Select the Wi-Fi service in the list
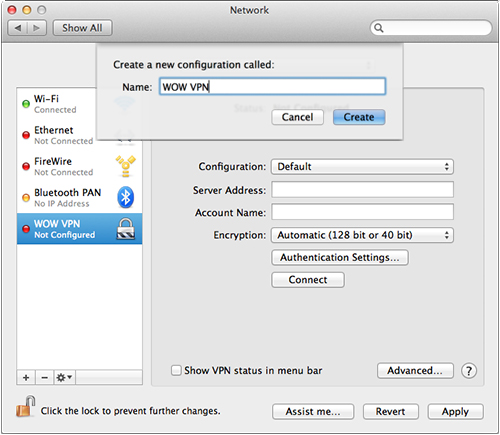Viewport: 500px width, 435px height. (x=57, y=104)
